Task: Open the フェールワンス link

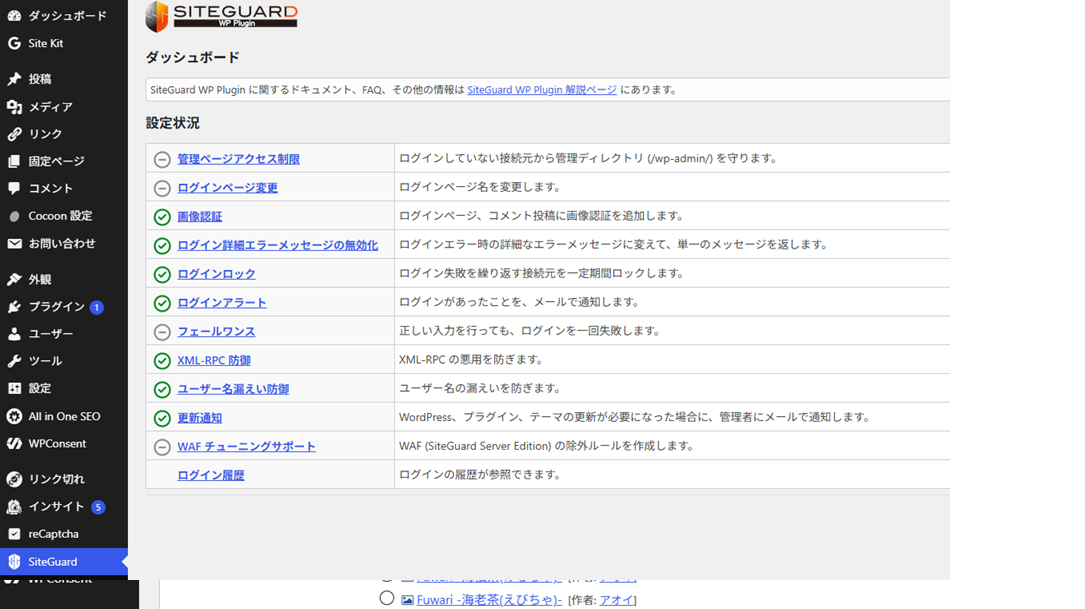Action: pos(216,331)
